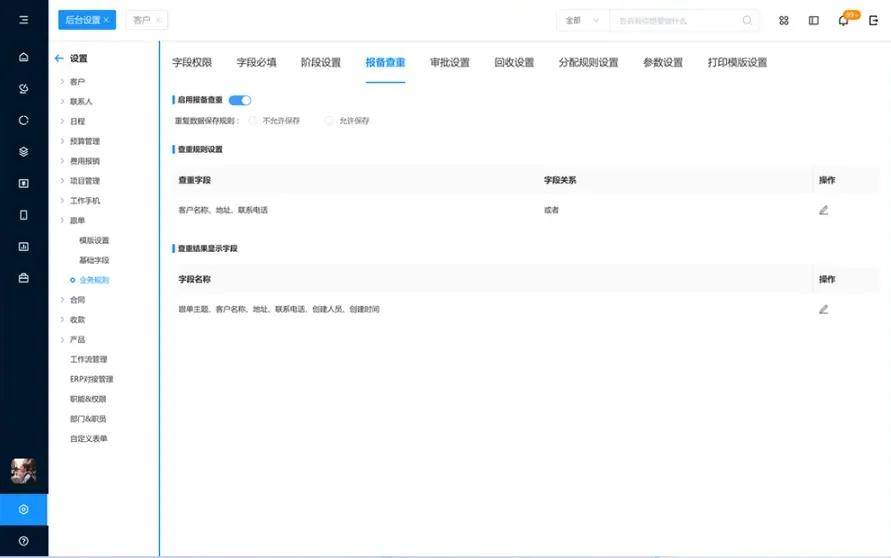
Task: Click the back arrow beside 设置
Action: click(59, 59)
